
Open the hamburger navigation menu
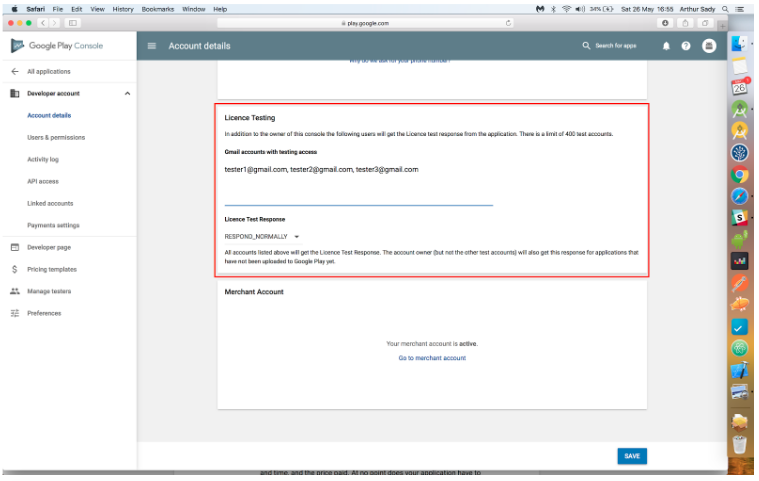(152, 46)
